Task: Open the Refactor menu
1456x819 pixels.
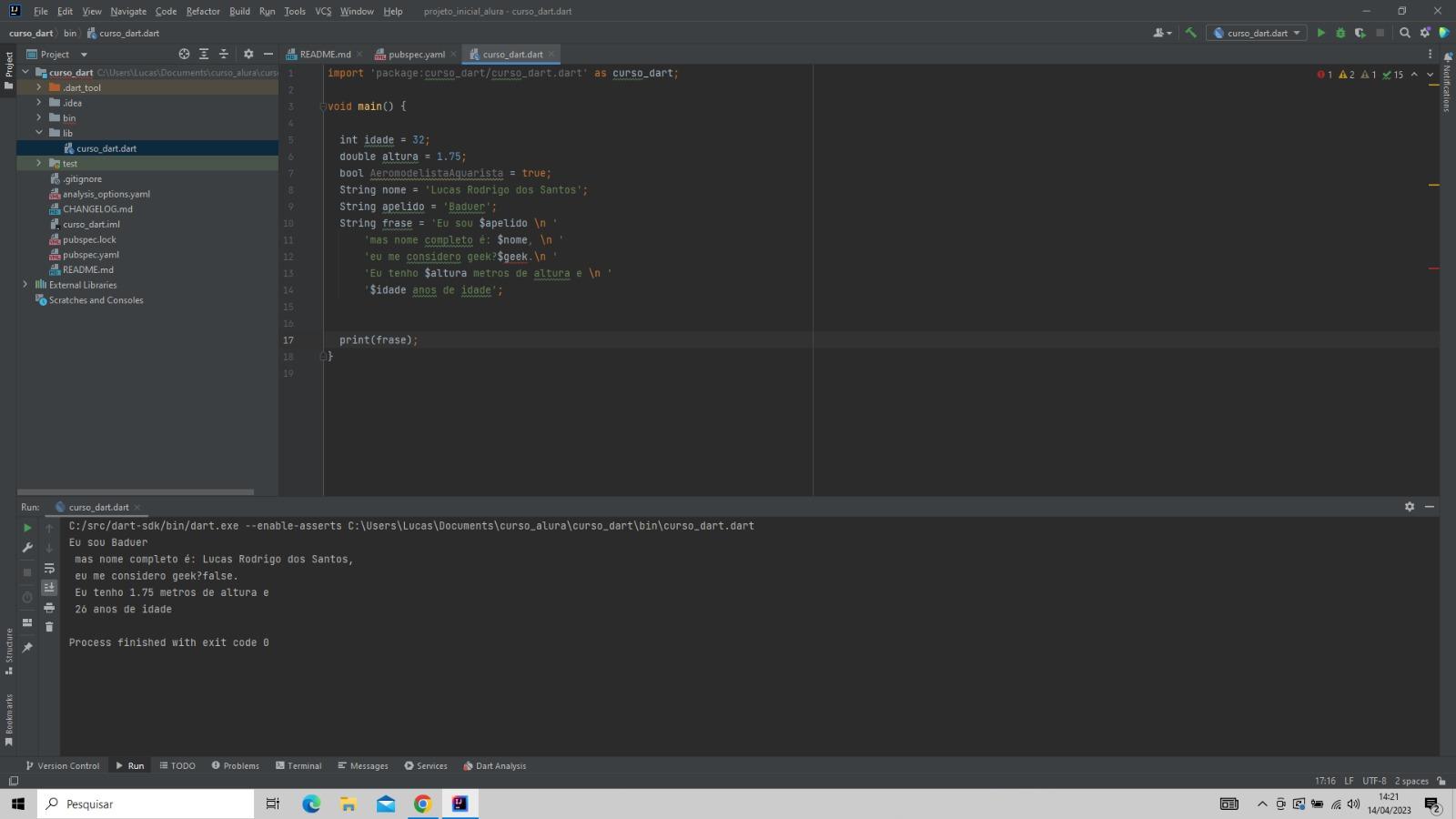Action: 203,11
